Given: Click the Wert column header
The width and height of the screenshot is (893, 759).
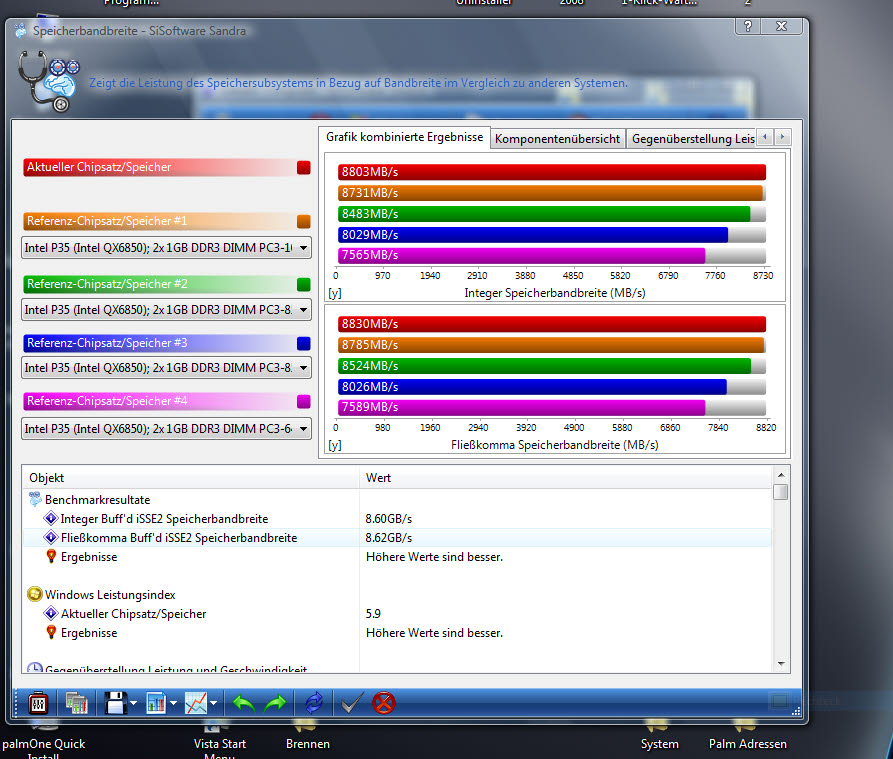Looking at the screenshot, I should click(x=566, y=478).
